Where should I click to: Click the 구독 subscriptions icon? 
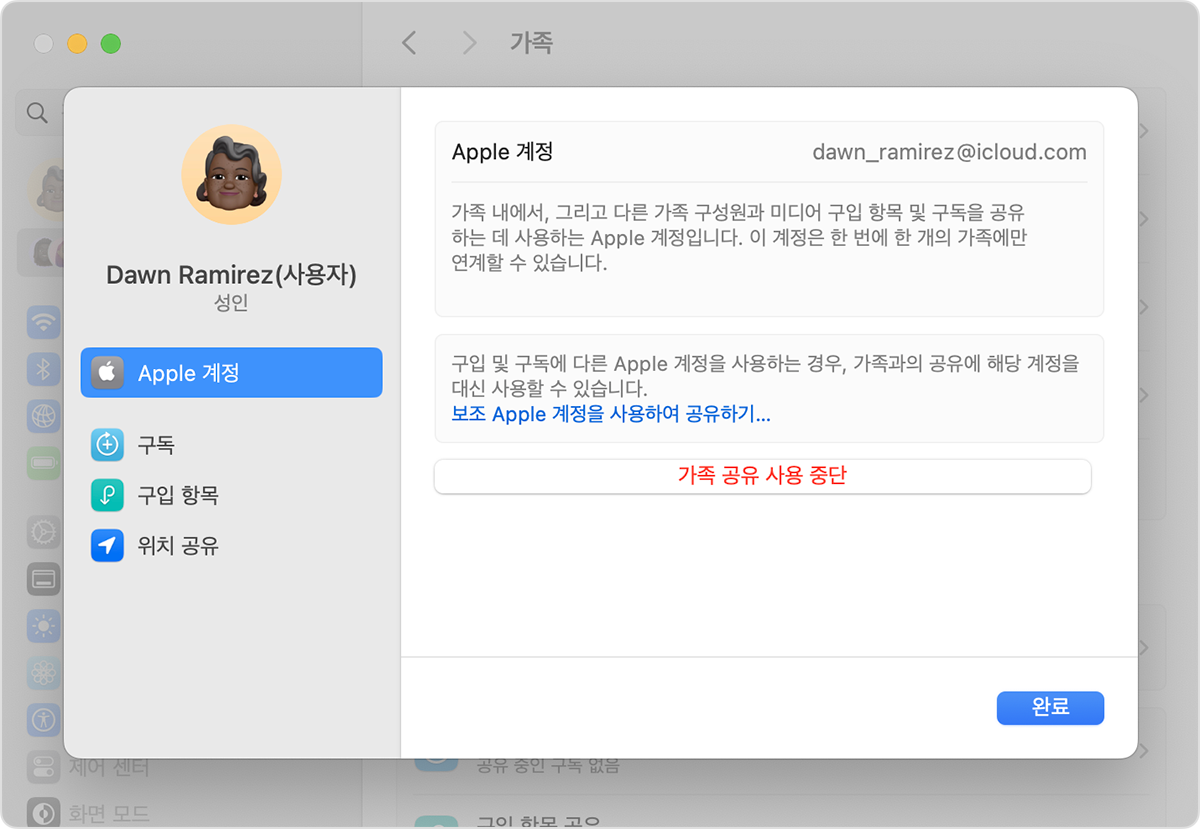coord(107,445)
